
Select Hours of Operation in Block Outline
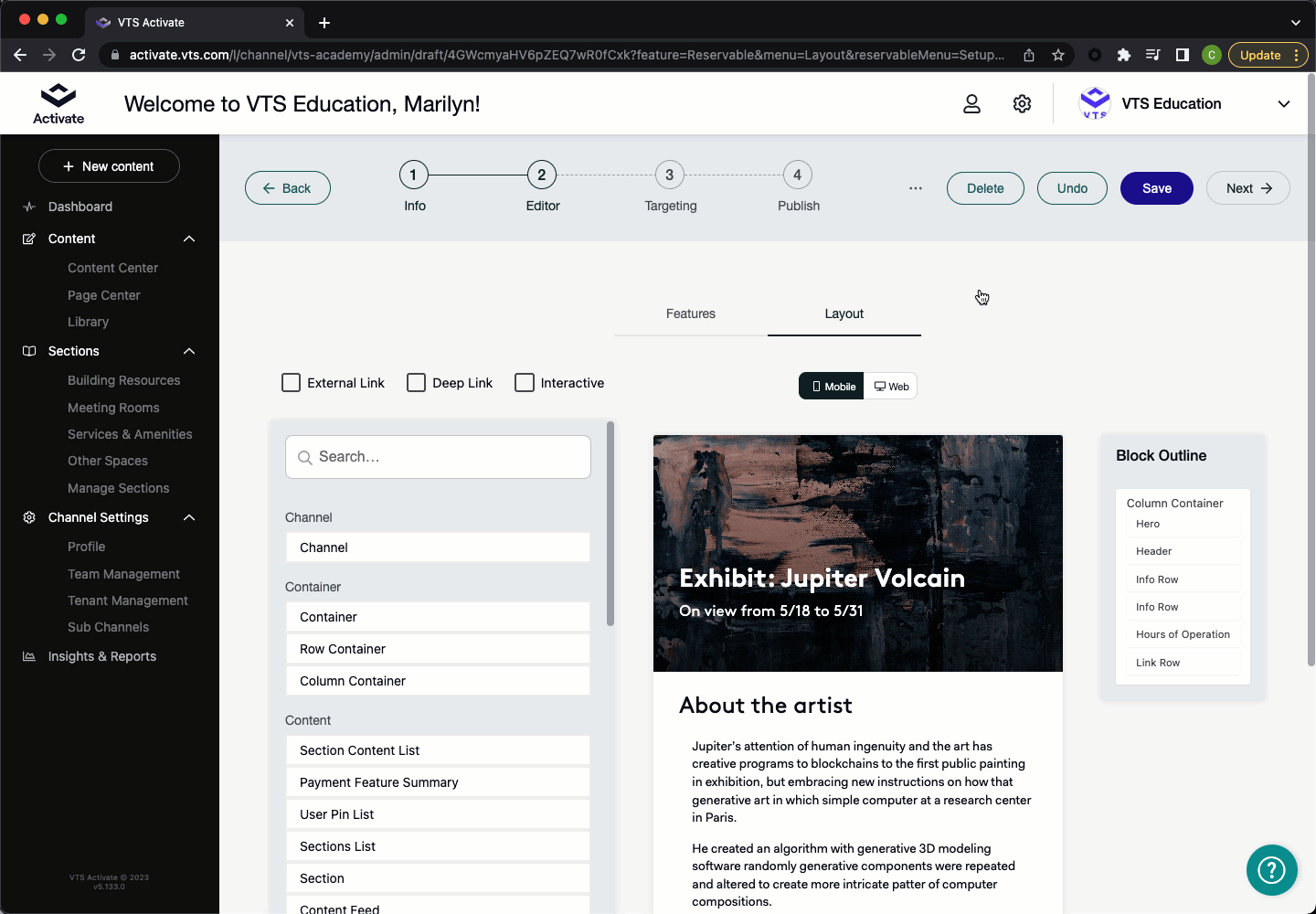tap(1183, 634)
